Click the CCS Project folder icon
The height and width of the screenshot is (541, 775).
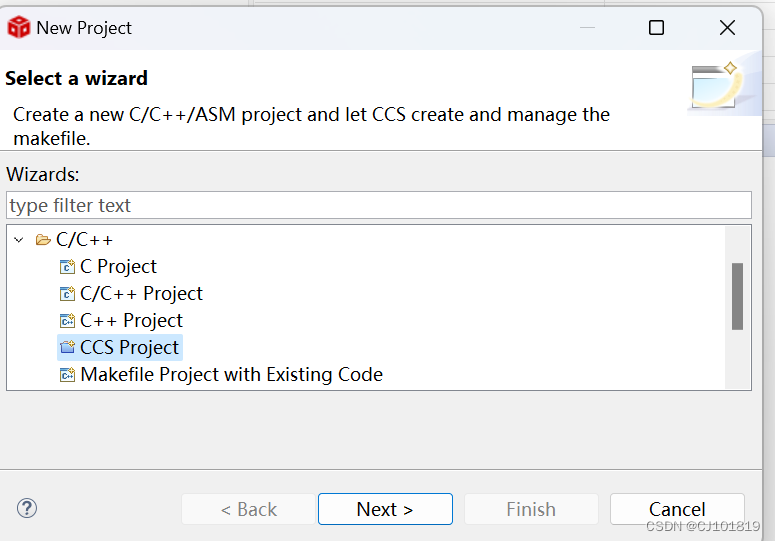[x=67, y=348]
